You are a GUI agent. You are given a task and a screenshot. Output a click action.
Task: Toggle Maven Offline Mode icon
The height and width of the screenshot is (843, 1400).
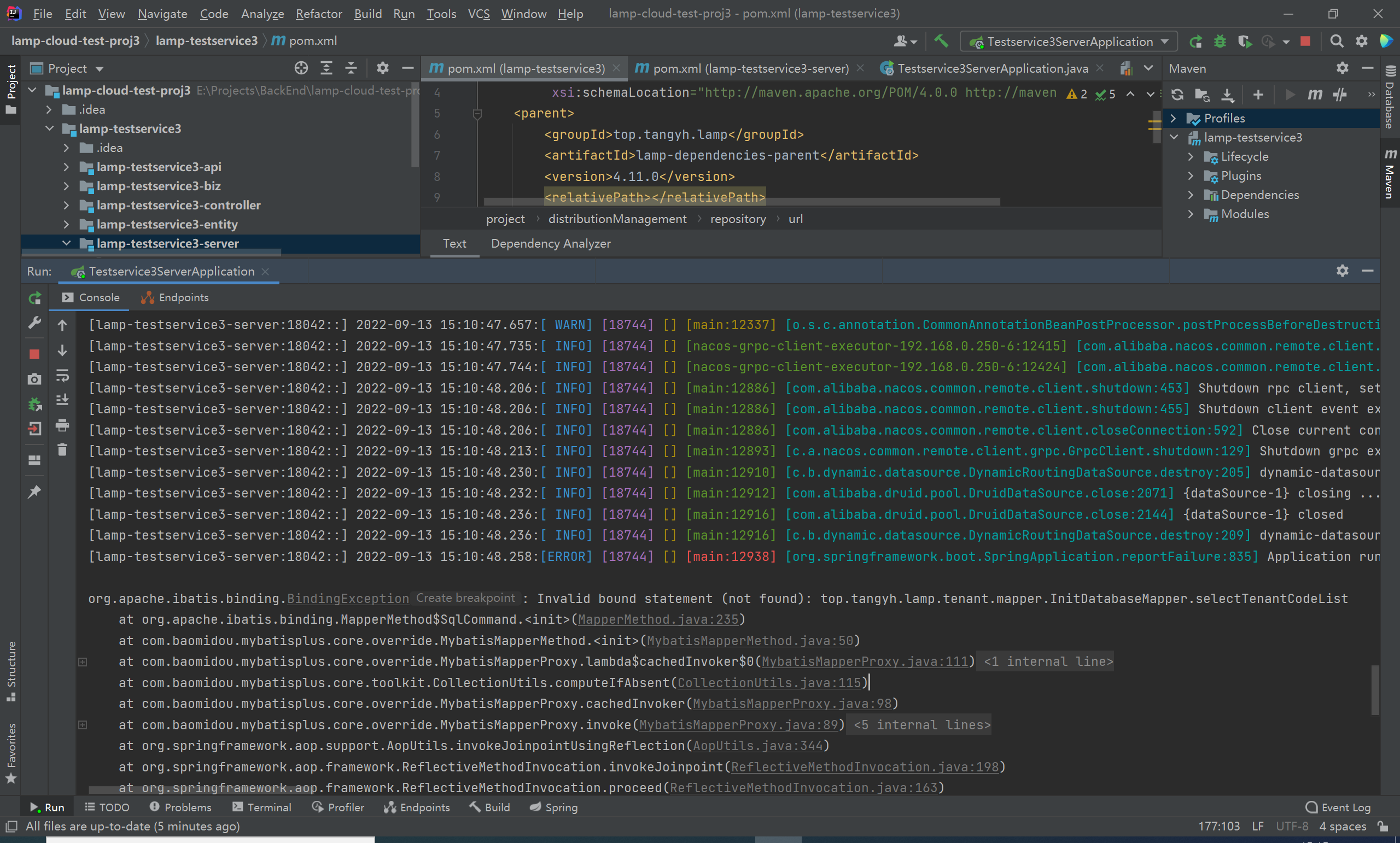[x=1340, y=94]
